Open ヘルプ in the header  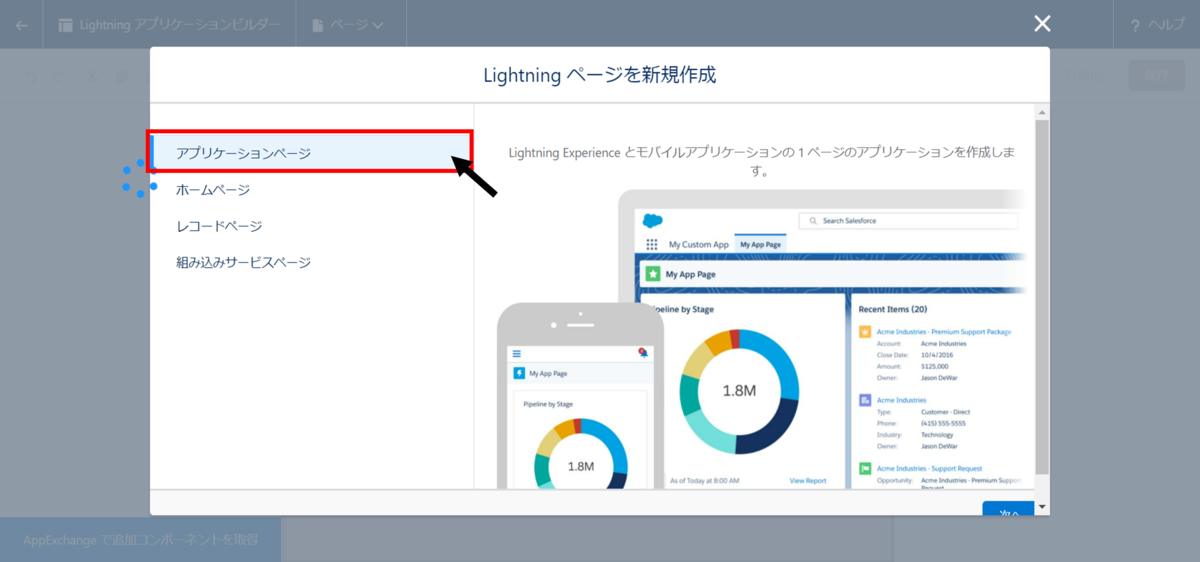(1157, 25)
